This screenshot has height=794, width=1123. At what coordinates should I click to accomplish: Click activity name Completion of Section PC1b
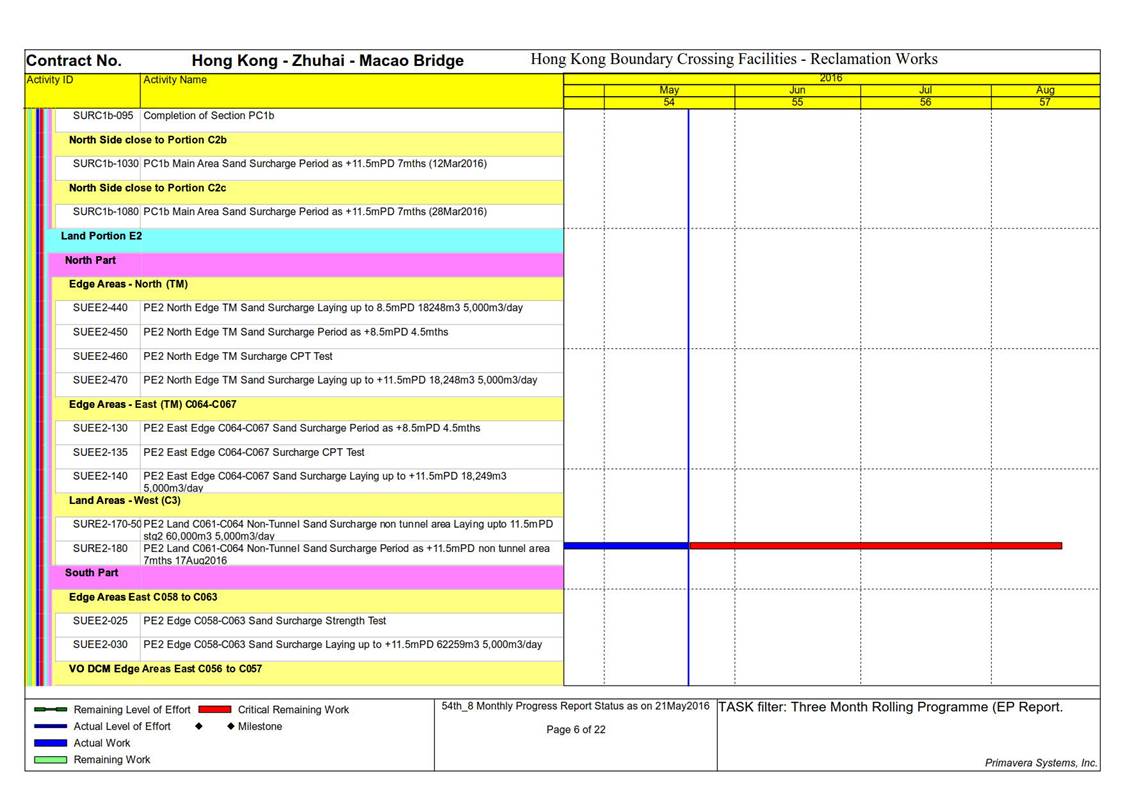click(208, 115)
